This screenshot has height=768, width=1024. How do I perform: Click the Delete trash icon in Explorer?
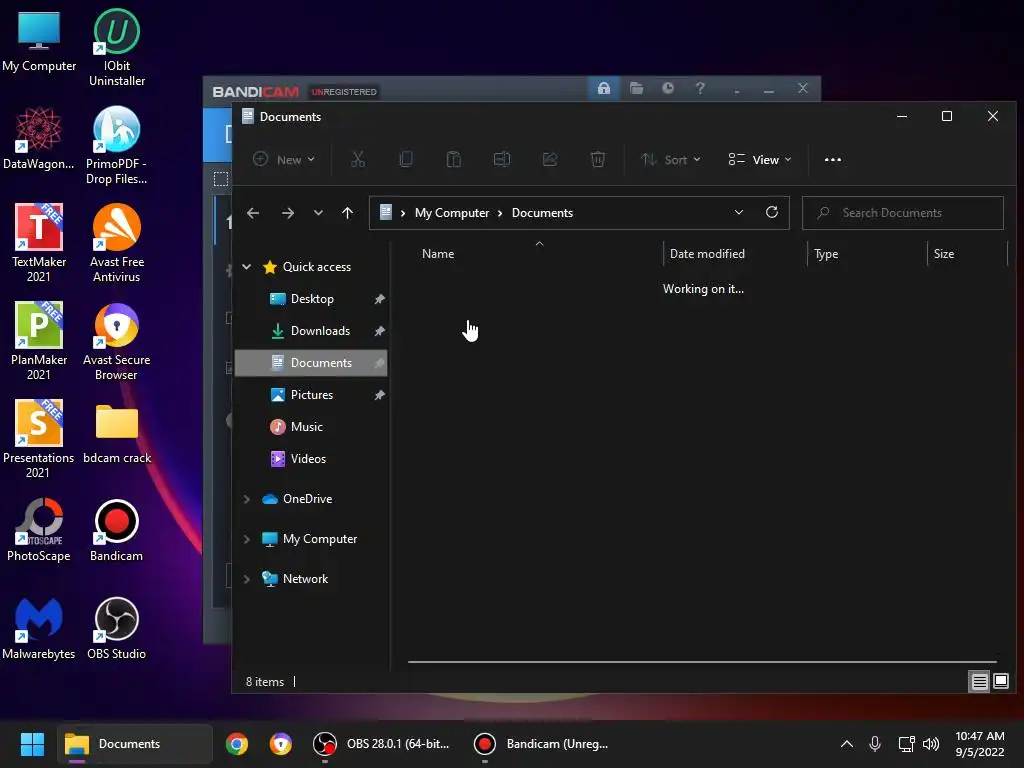pyautogui.click(x=598, y=159)
